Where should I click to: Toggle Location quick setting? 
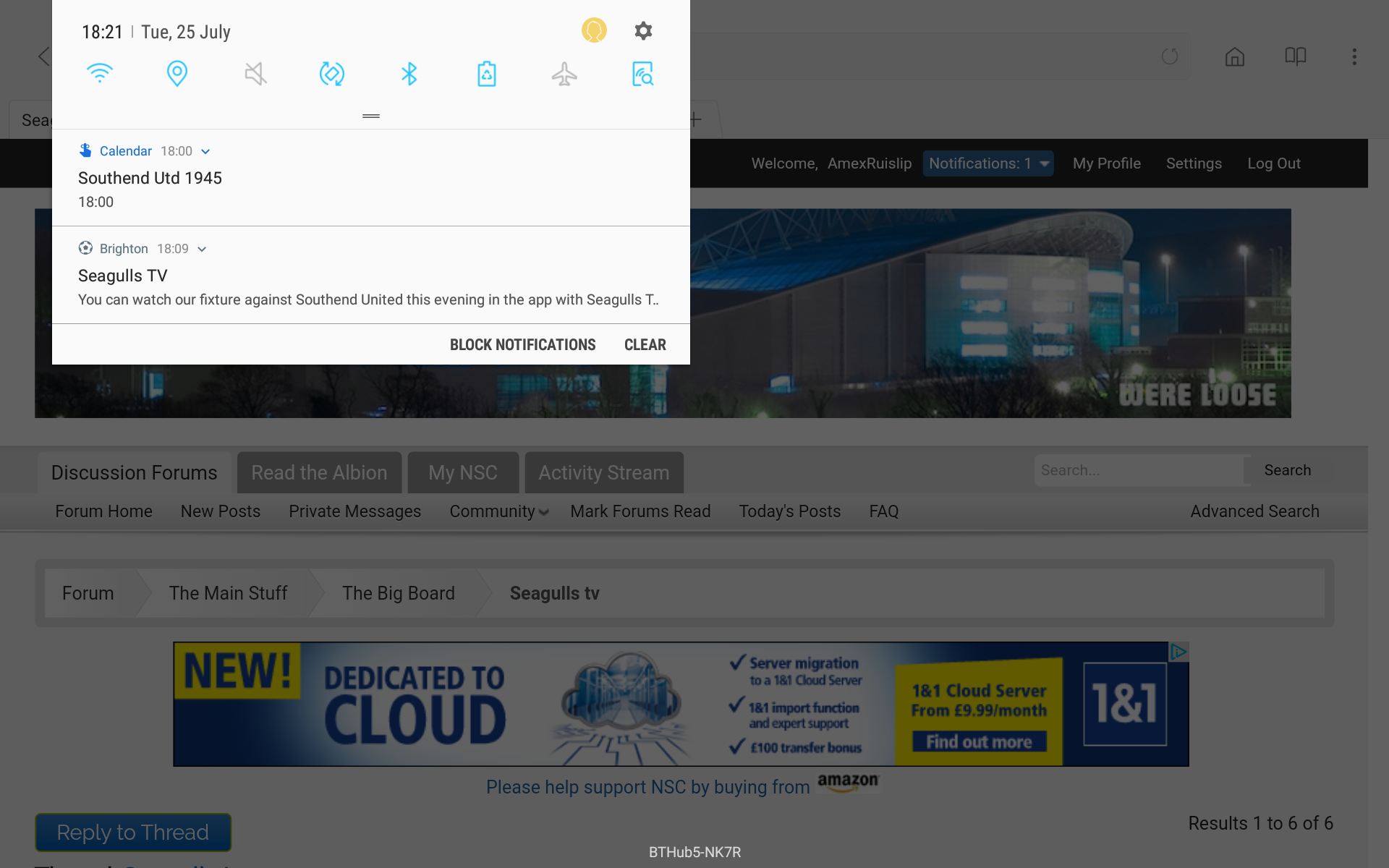177,73
